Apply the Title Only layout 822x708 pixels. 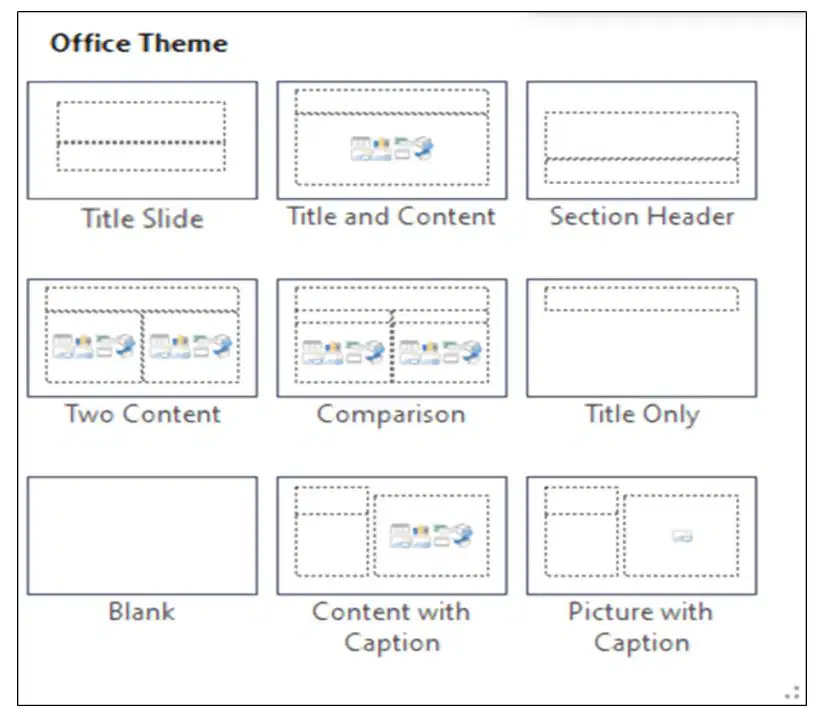point(642,337)
